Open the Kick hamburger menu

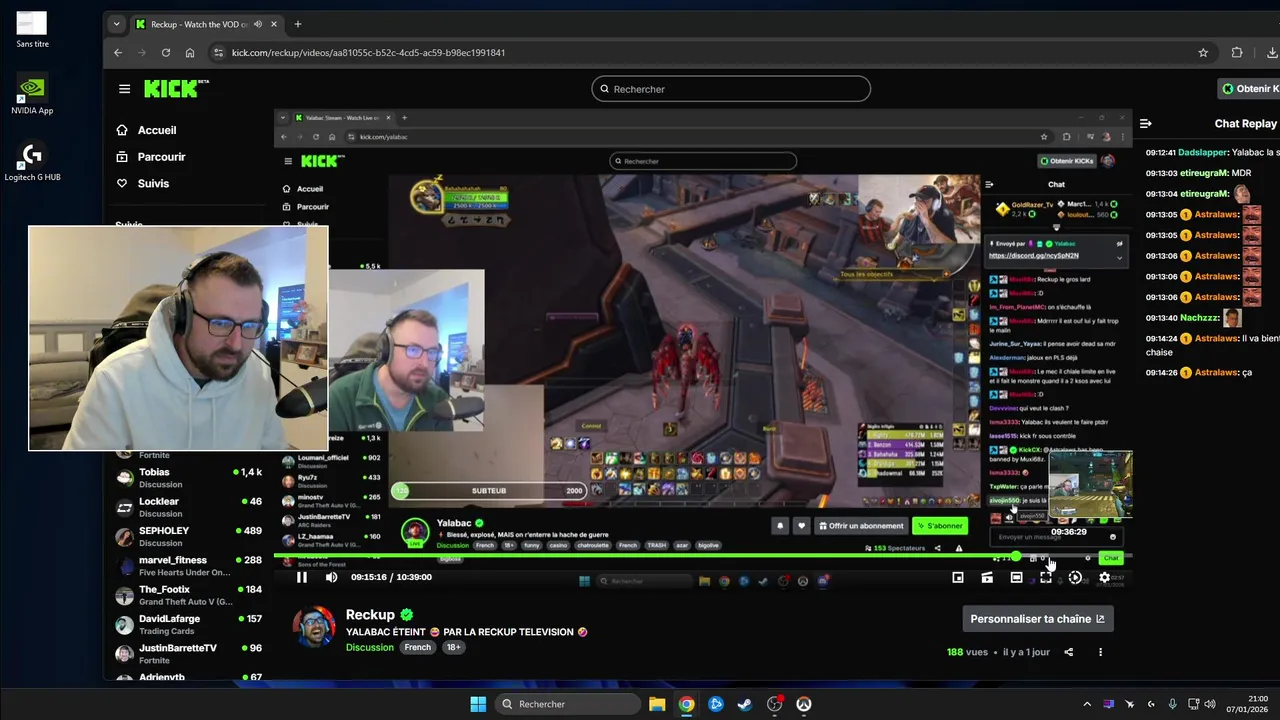(124, 89)
